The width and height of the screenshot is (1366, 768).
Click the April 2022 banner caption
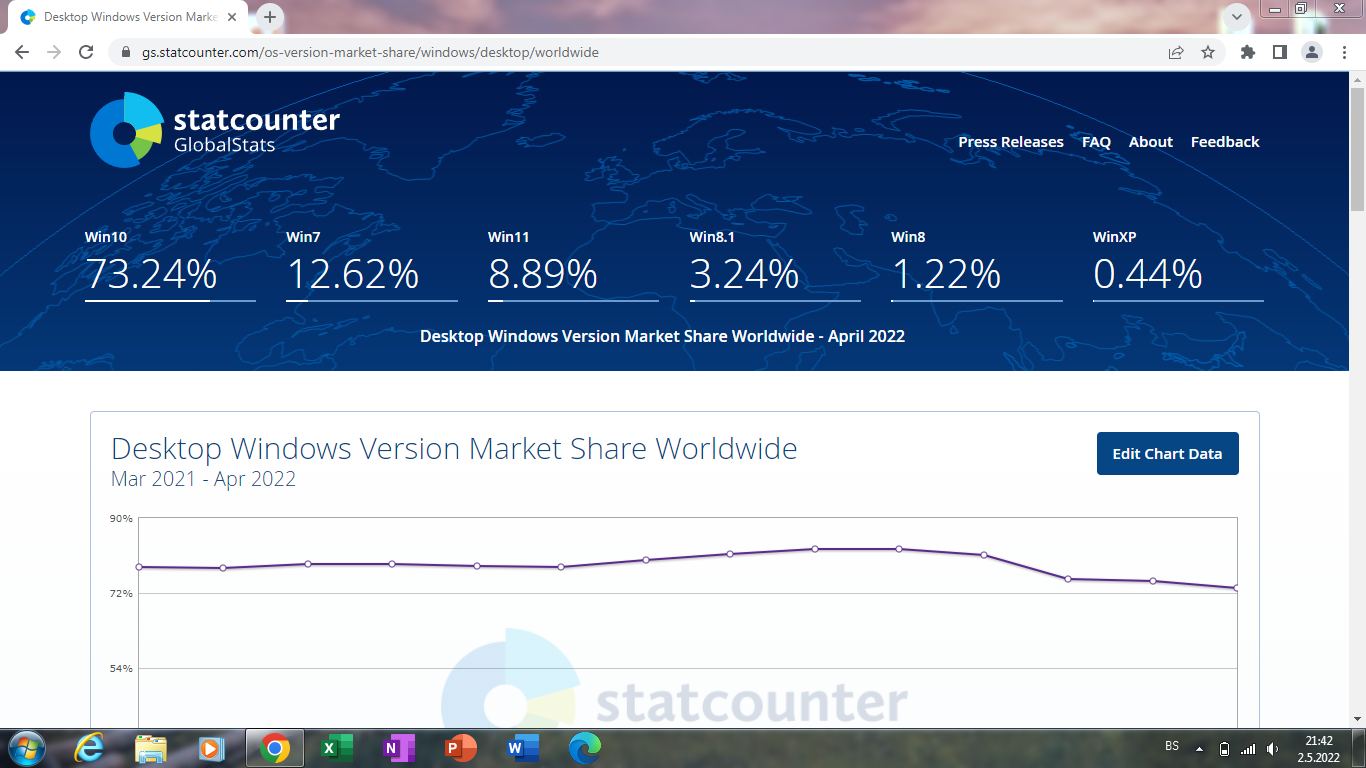point(662,336)
